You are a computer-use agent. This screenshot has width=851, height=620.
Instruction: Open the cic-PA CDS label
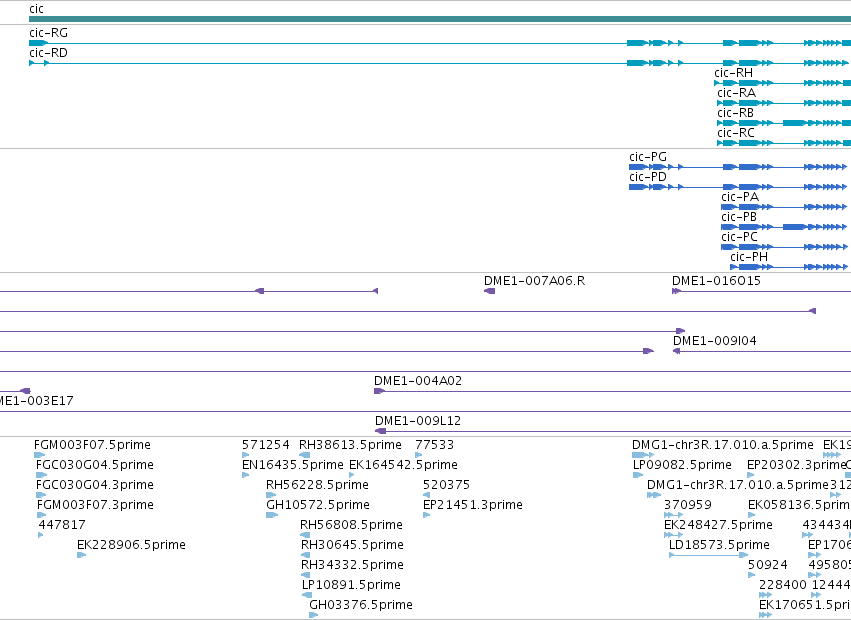[x=740, y=197]
